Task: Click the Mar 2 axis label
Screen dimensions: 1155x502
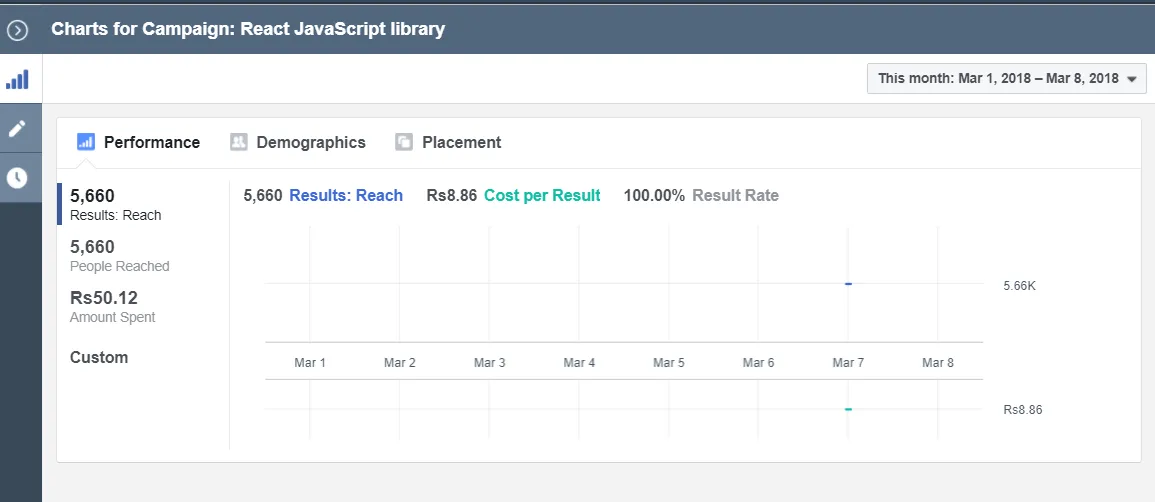Action: point(400,363)
